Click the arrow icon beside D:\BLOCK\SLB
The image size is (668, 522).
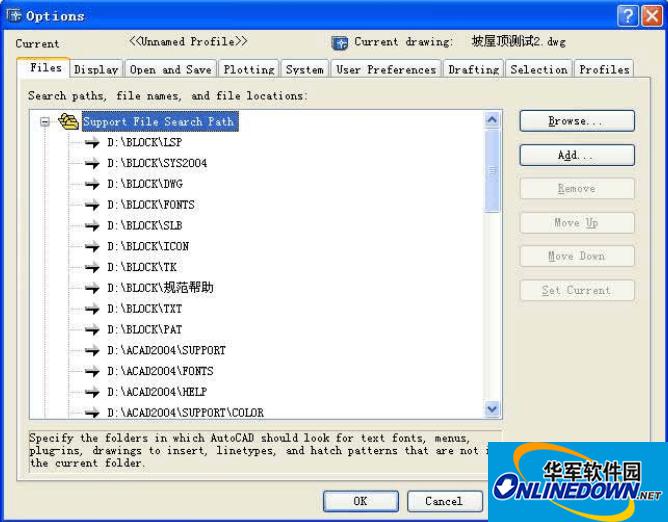coord(92,226)
